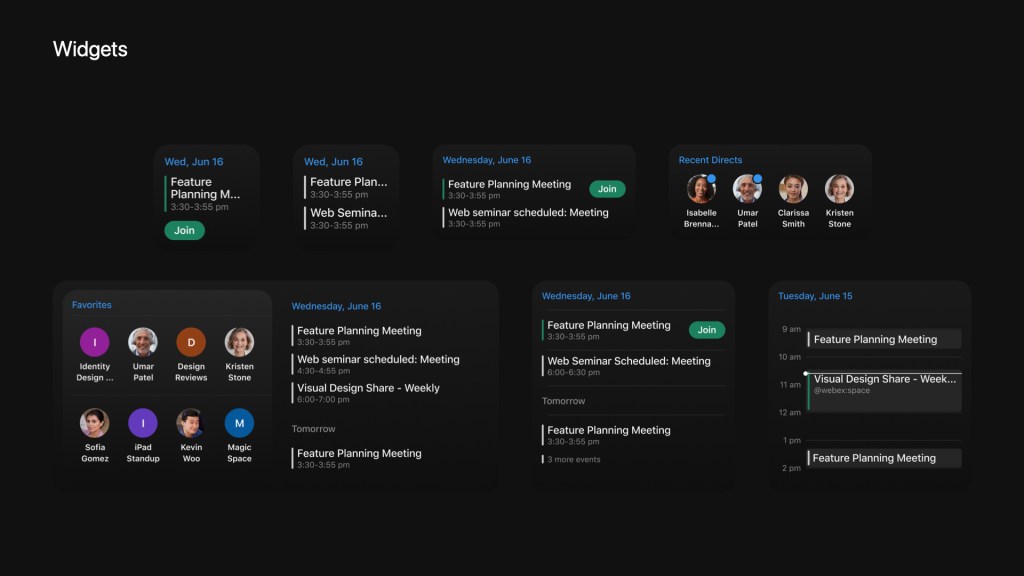Click the Design Reviews space icon
Image resolution: width=1024 pixels, height=576 pixels.
pyautogui.click(x=191, y=342)
